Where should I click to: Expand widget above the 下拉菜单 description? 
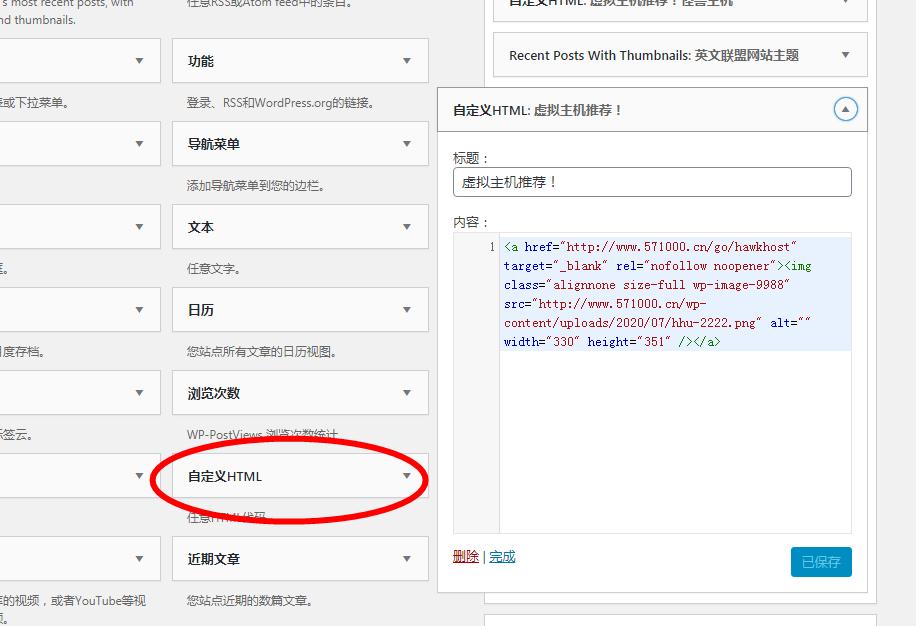pyautogui.click(x=139, y=61)
